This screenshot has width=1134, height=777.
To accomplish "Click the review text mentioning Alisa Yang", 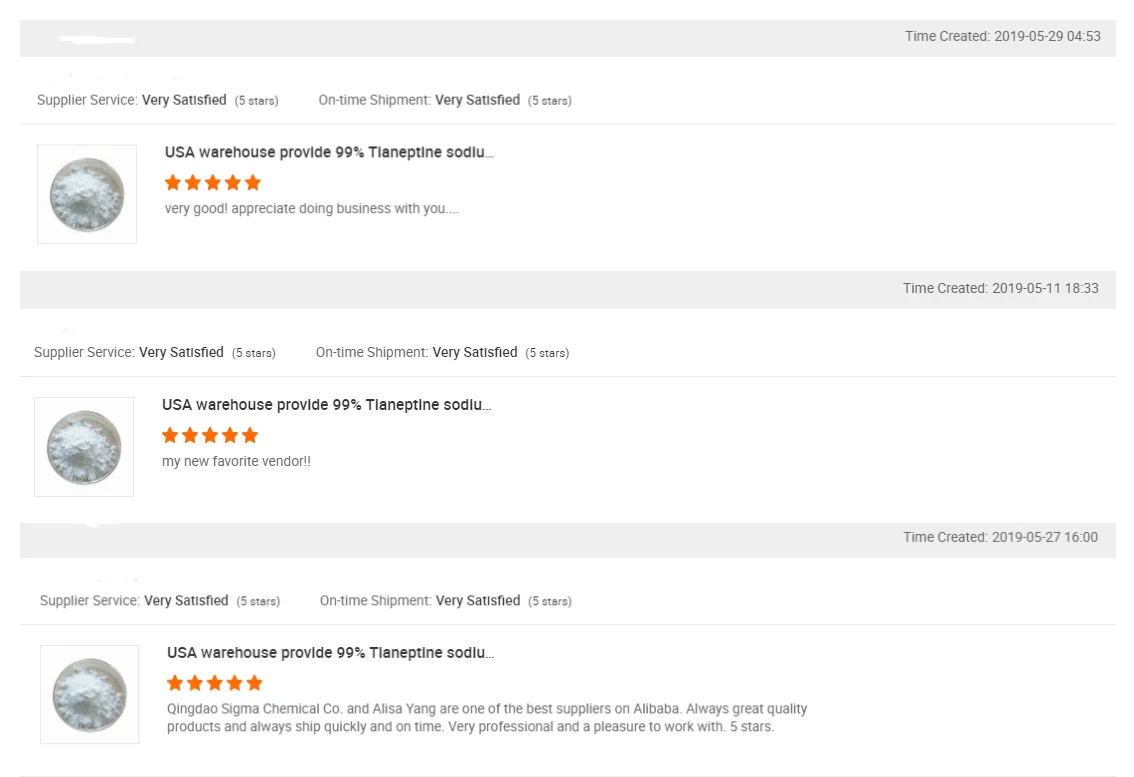I will coord(487,717).
